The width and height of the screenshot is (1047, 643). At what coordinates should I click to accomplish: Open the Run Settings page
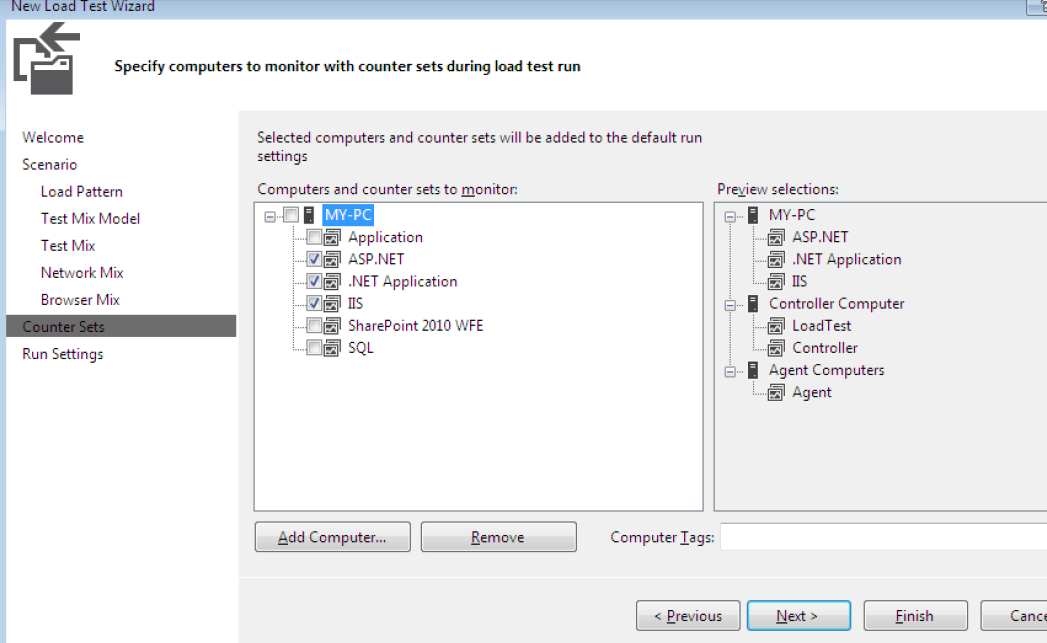(x=63, y=354)
